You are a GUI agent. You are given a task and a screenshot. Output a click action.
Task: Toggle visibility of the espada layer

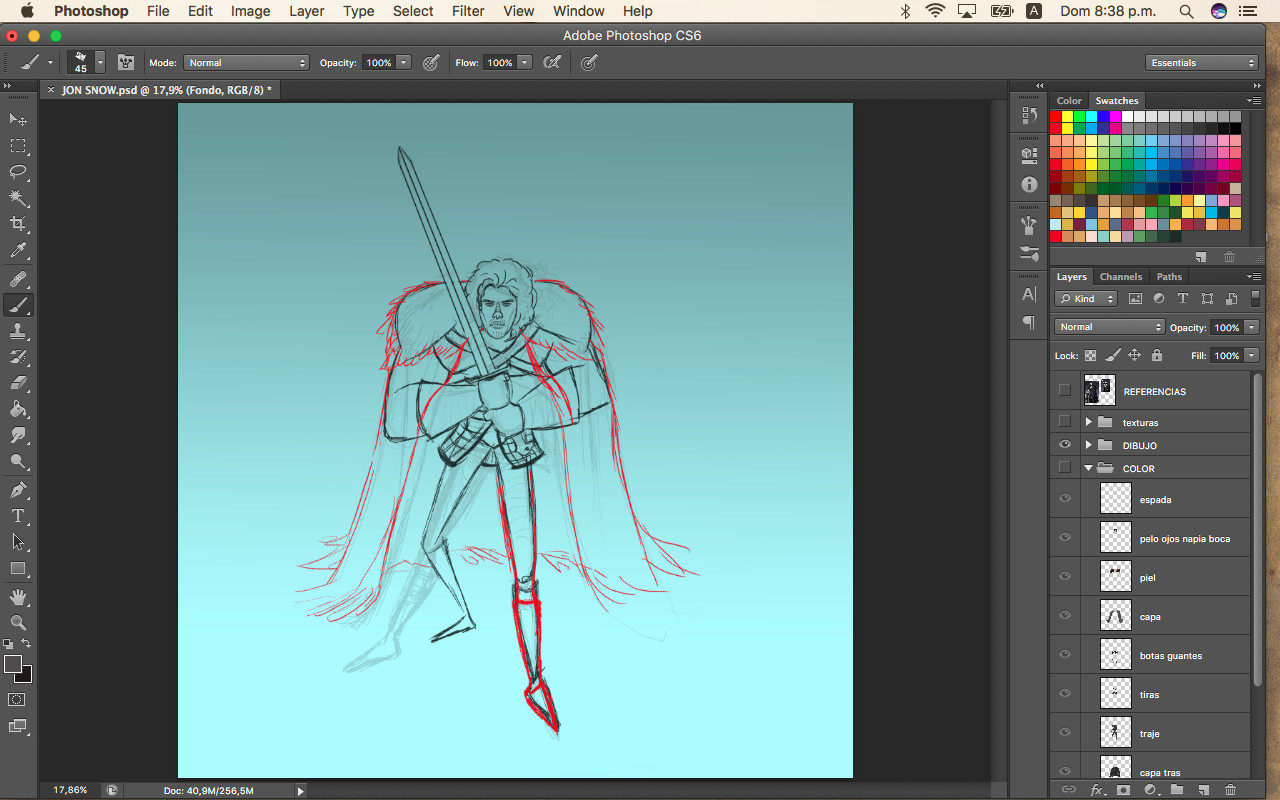tap(1064, 499)
